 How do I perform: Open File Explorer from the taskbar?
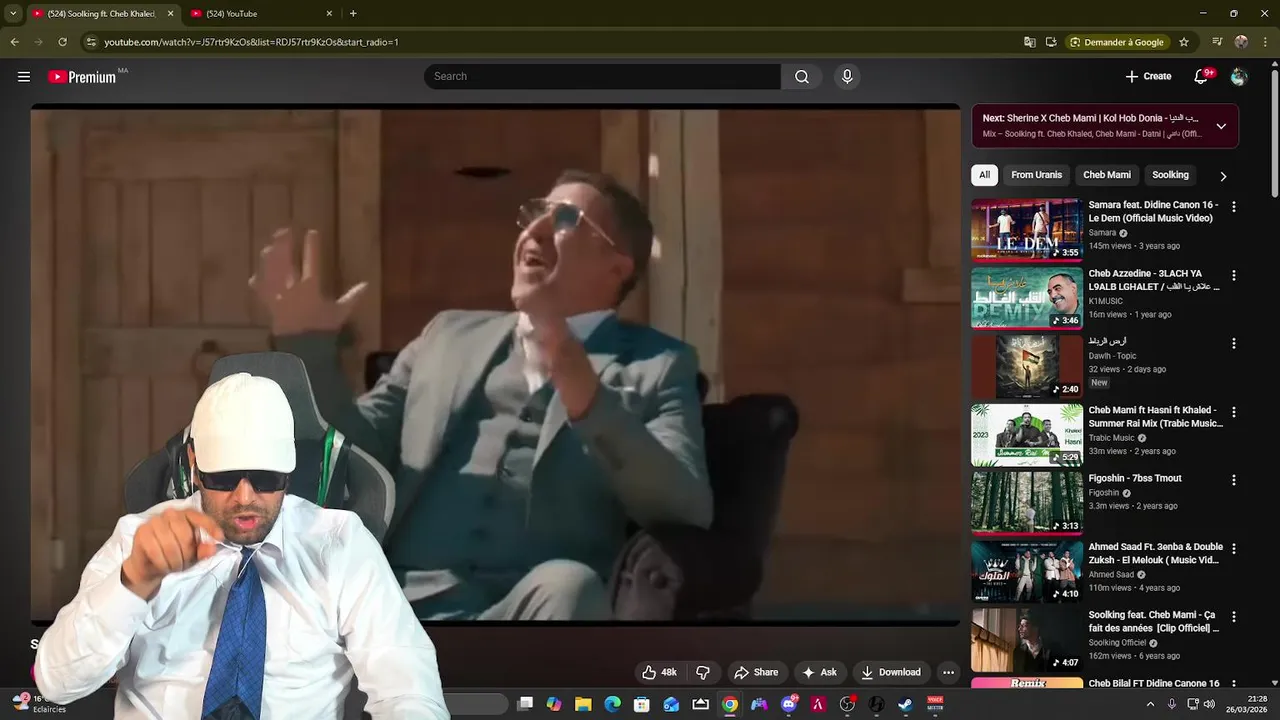tap(583, 704)
